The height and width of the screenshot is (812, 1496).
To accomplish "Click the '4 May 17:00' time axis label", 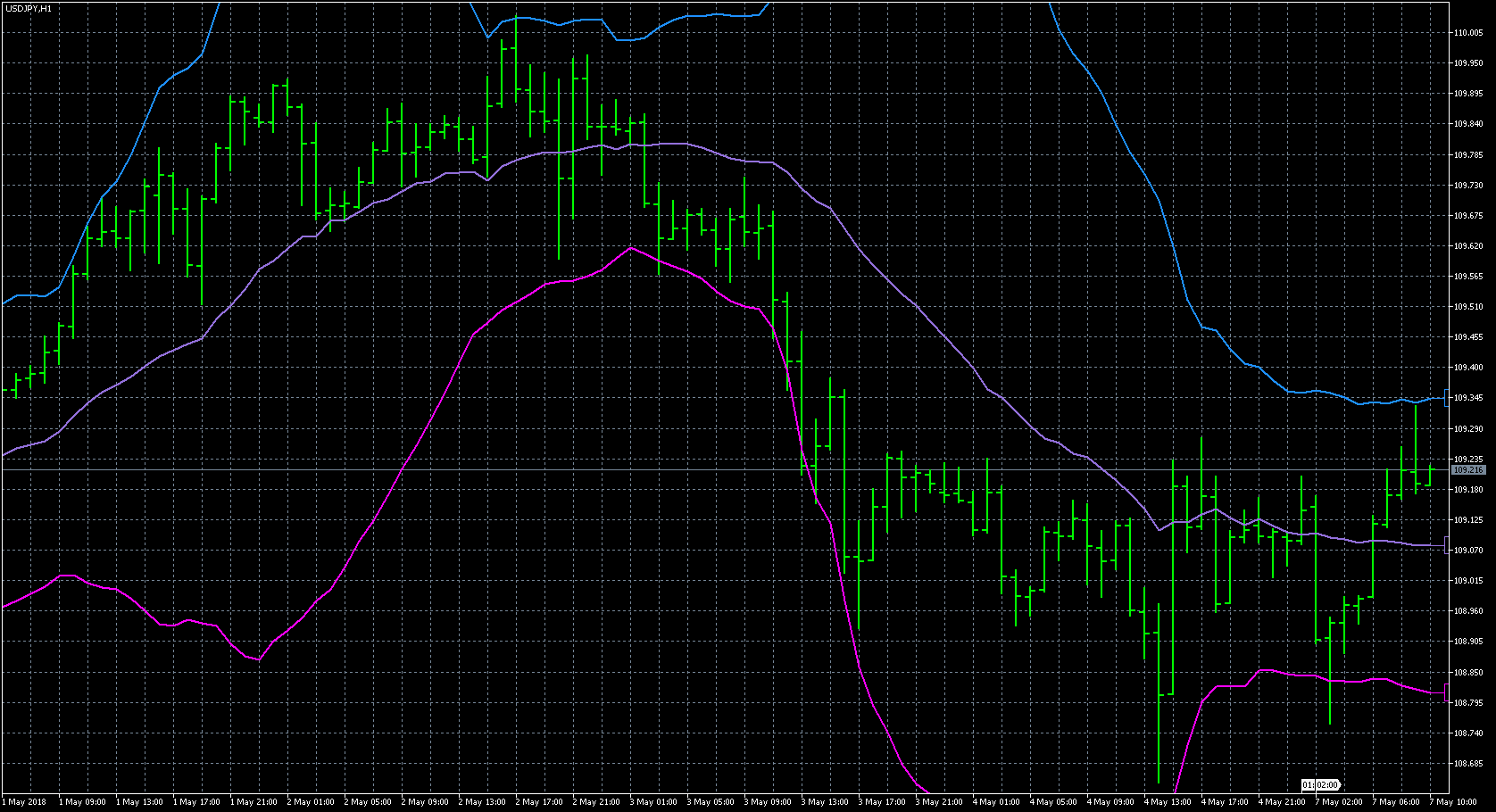I will [x=1225, y=802].
